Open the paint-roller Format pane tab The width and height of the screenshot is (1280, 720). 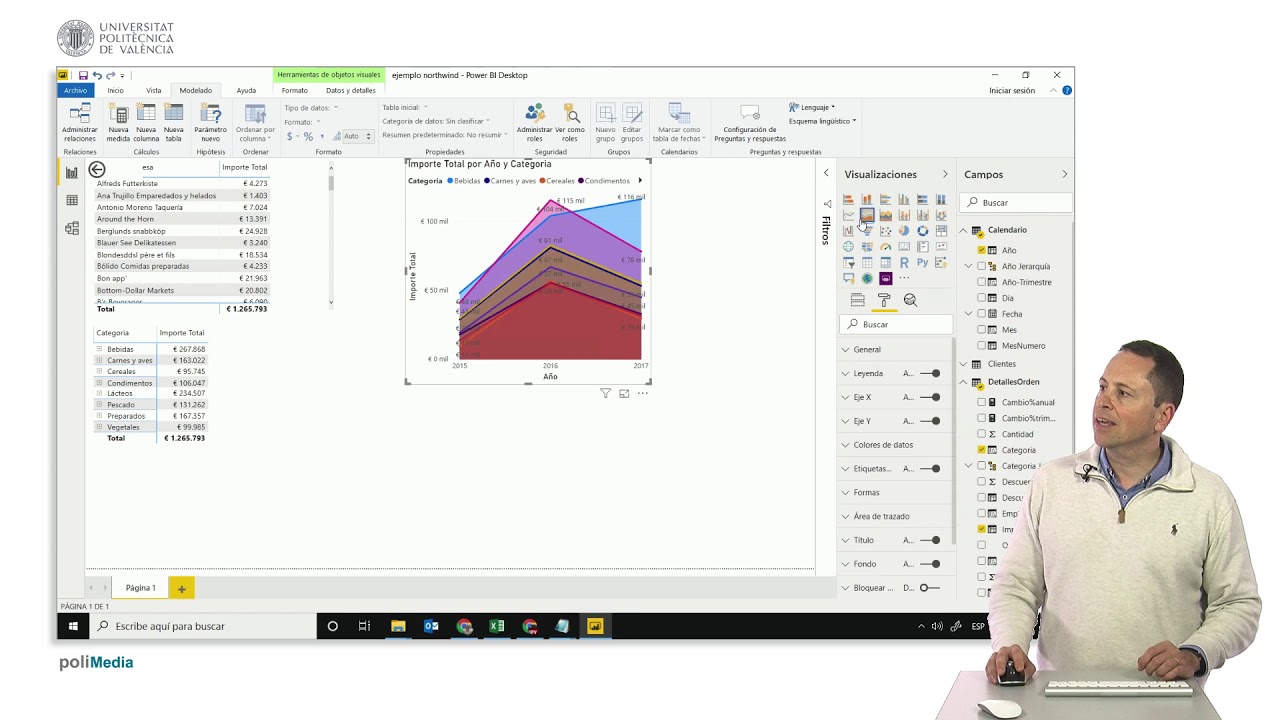tap(884, 299)
